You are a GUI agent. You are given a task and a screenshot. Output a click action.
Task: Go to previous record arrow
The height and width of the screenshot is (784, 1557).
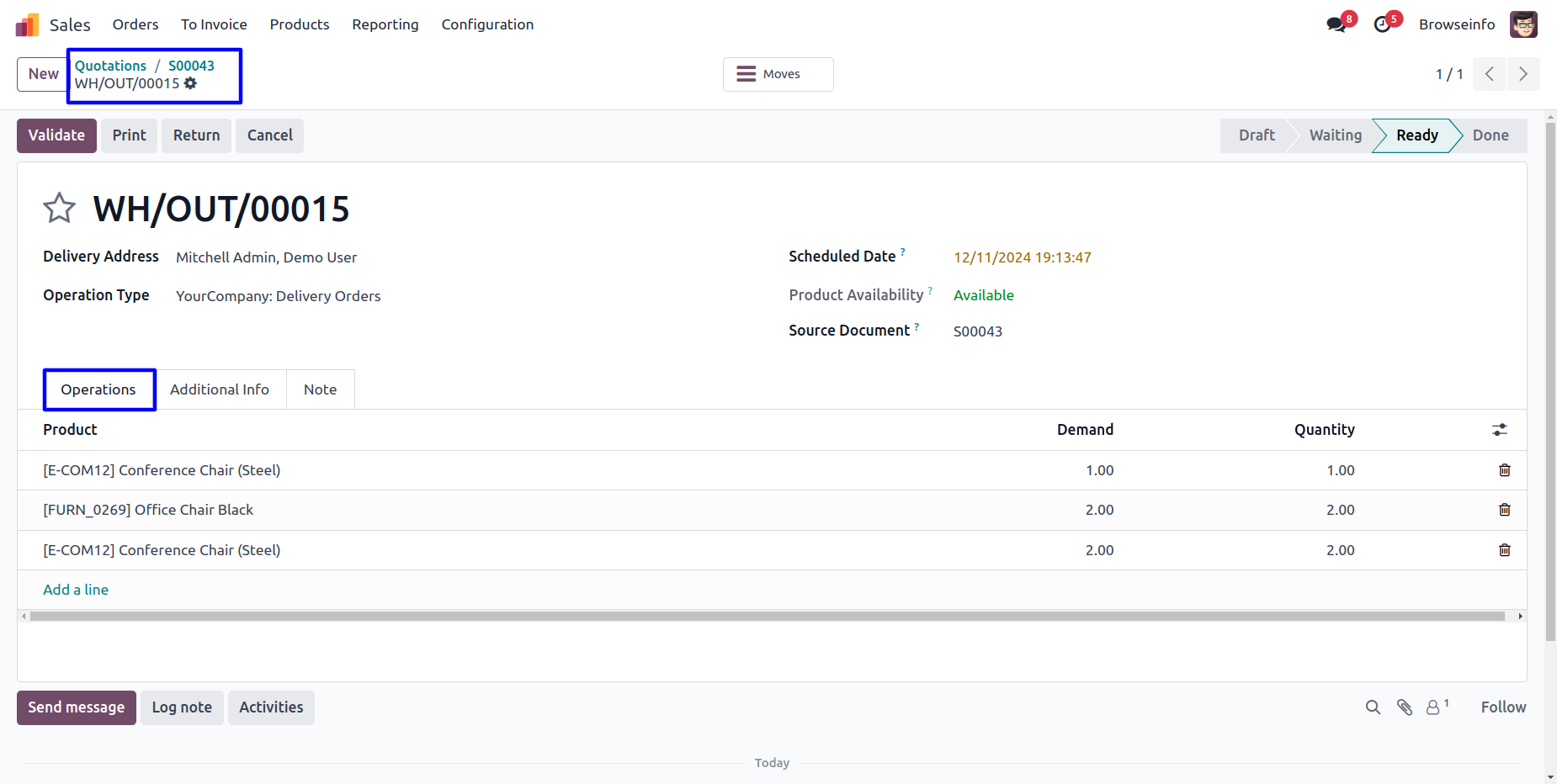tap(1489, 74)
